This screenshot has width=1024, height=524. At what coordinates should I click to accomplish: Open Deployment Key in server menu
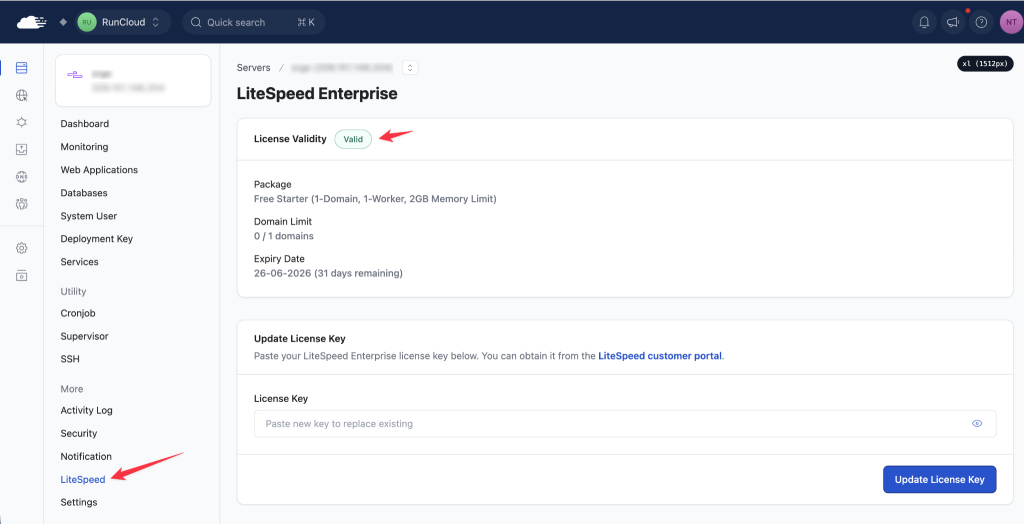97,238
